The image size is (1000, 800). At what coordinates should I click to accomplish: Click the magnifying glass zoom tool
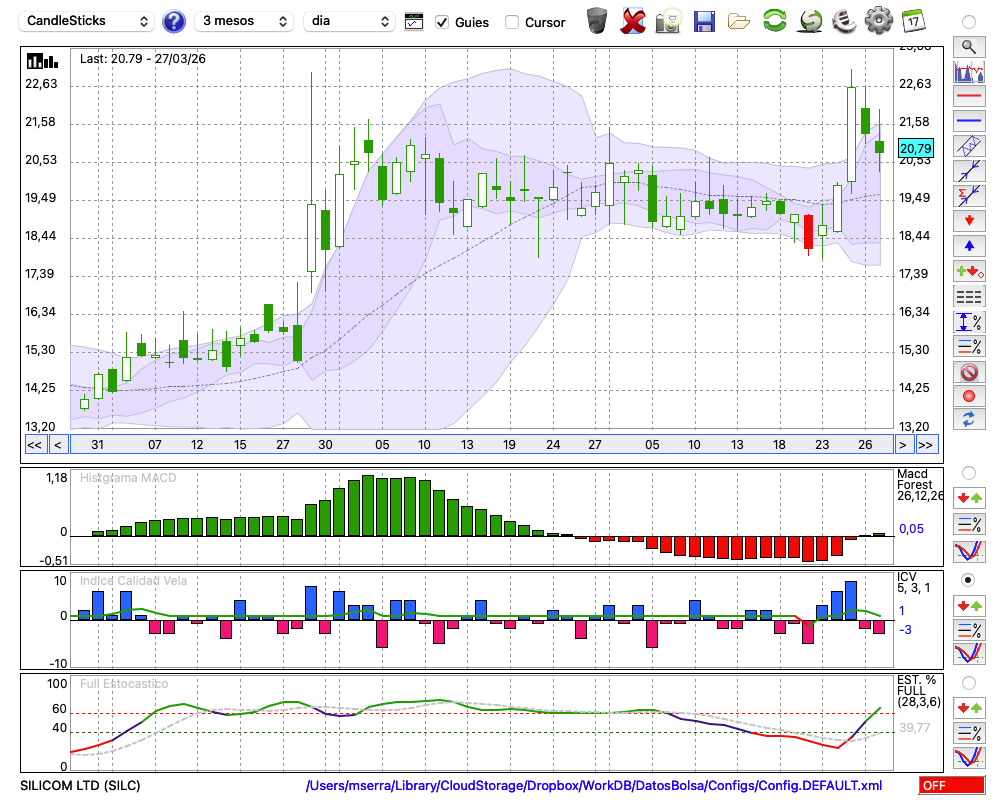(968, 46)
